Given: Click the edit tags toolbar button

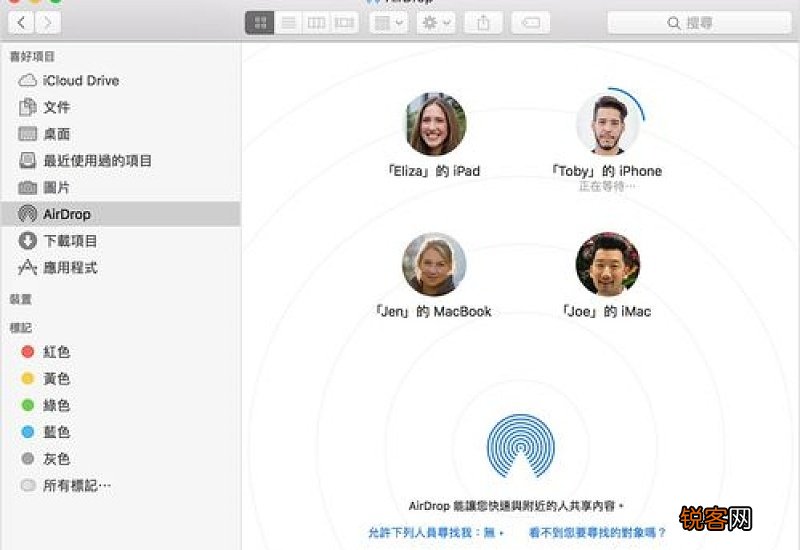Looking at the screenshot, I should click(531, 23).
